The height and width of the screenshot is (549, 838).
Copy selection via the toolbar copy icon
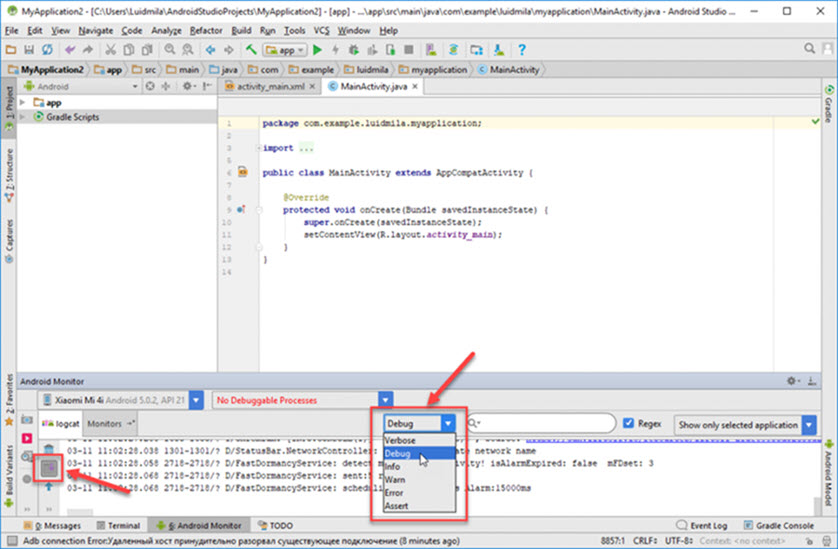pos(129,50)
